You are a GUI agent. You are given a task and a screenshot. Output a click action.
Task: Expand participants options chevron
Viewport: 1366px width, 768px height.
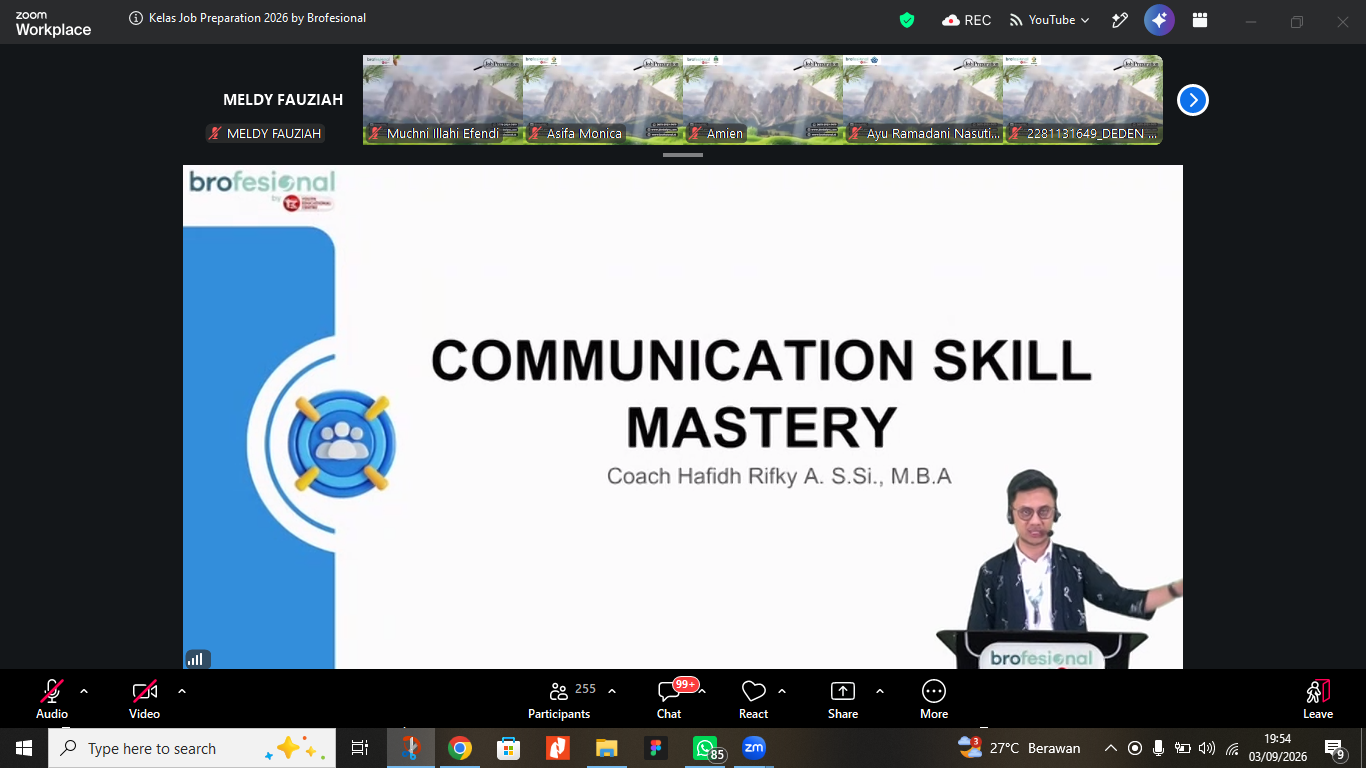(x=612, y=691)
